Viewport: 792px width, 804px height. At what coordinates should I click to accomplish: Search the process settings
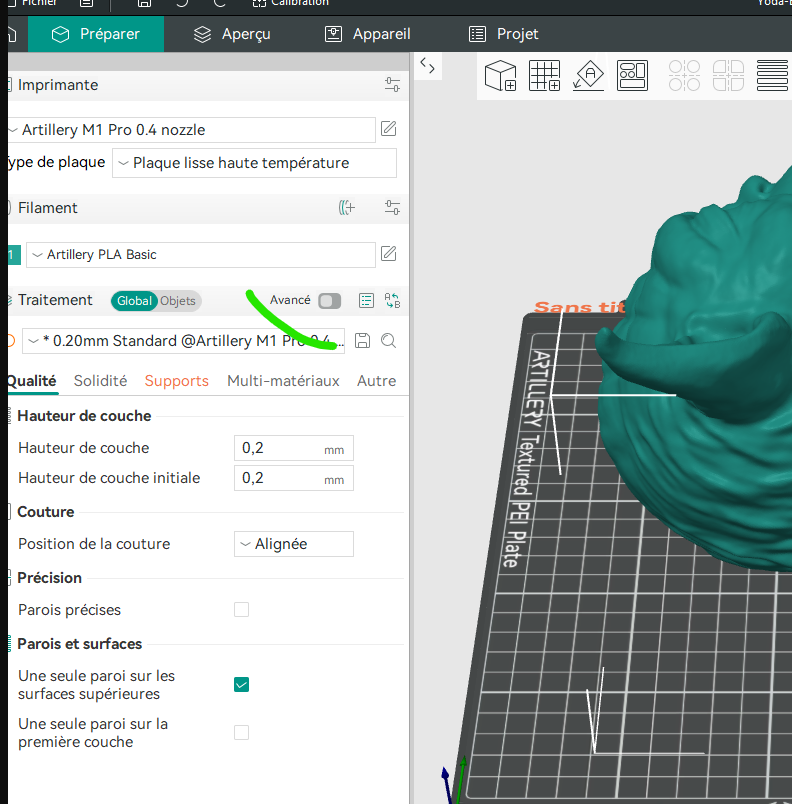[389, 340]
